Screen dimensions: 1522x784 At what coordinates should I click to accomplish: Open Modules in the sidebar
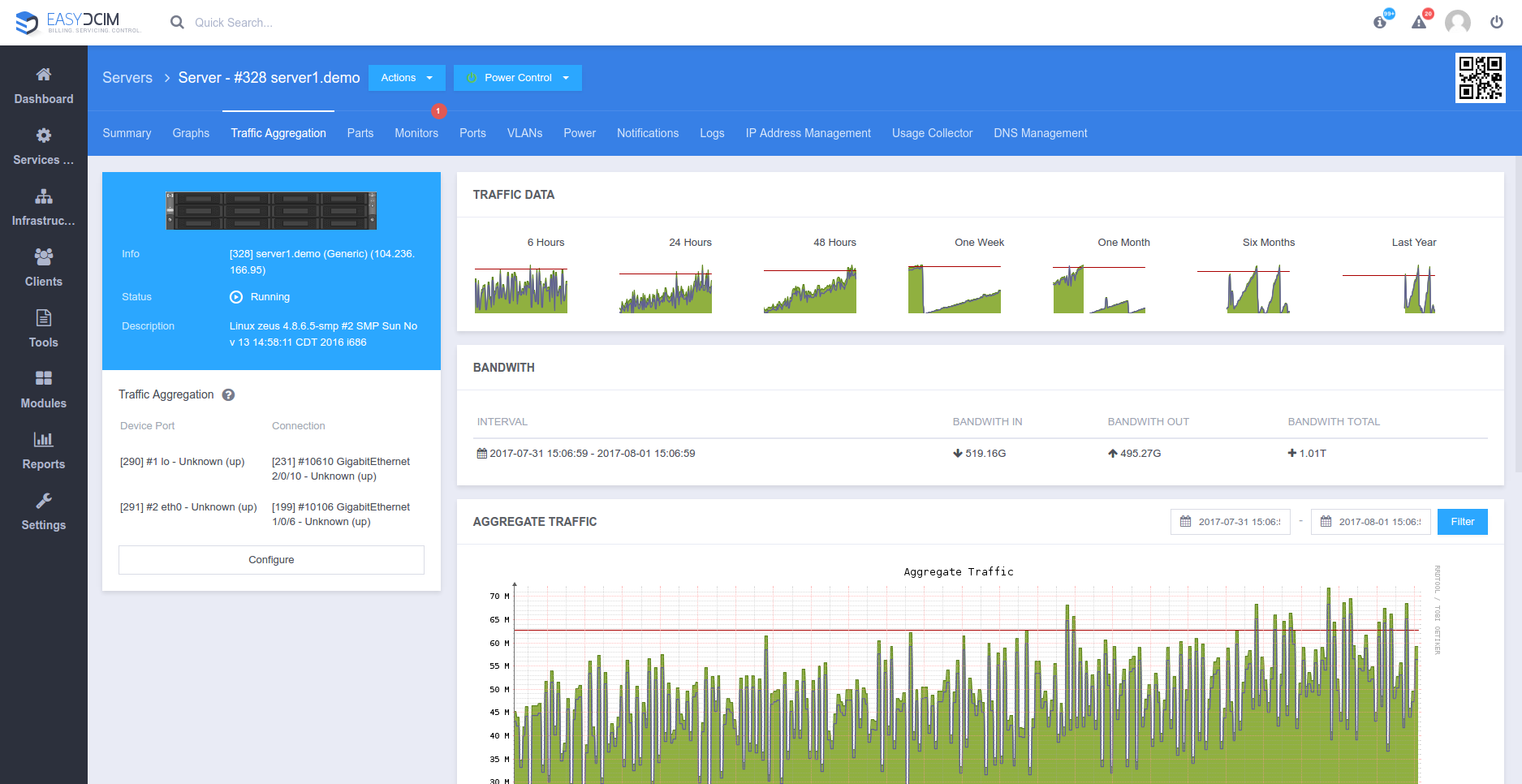click(x=44, y=390)
